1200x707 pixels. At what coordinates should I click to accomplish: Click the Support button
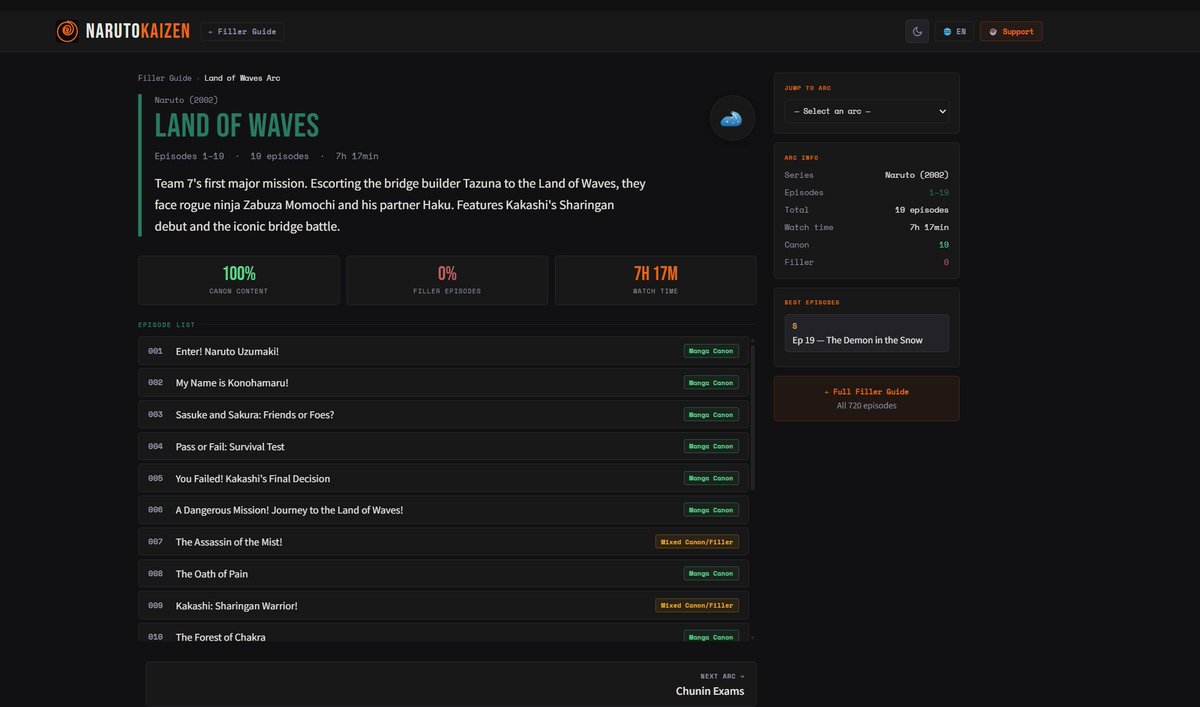point(1011,32)
